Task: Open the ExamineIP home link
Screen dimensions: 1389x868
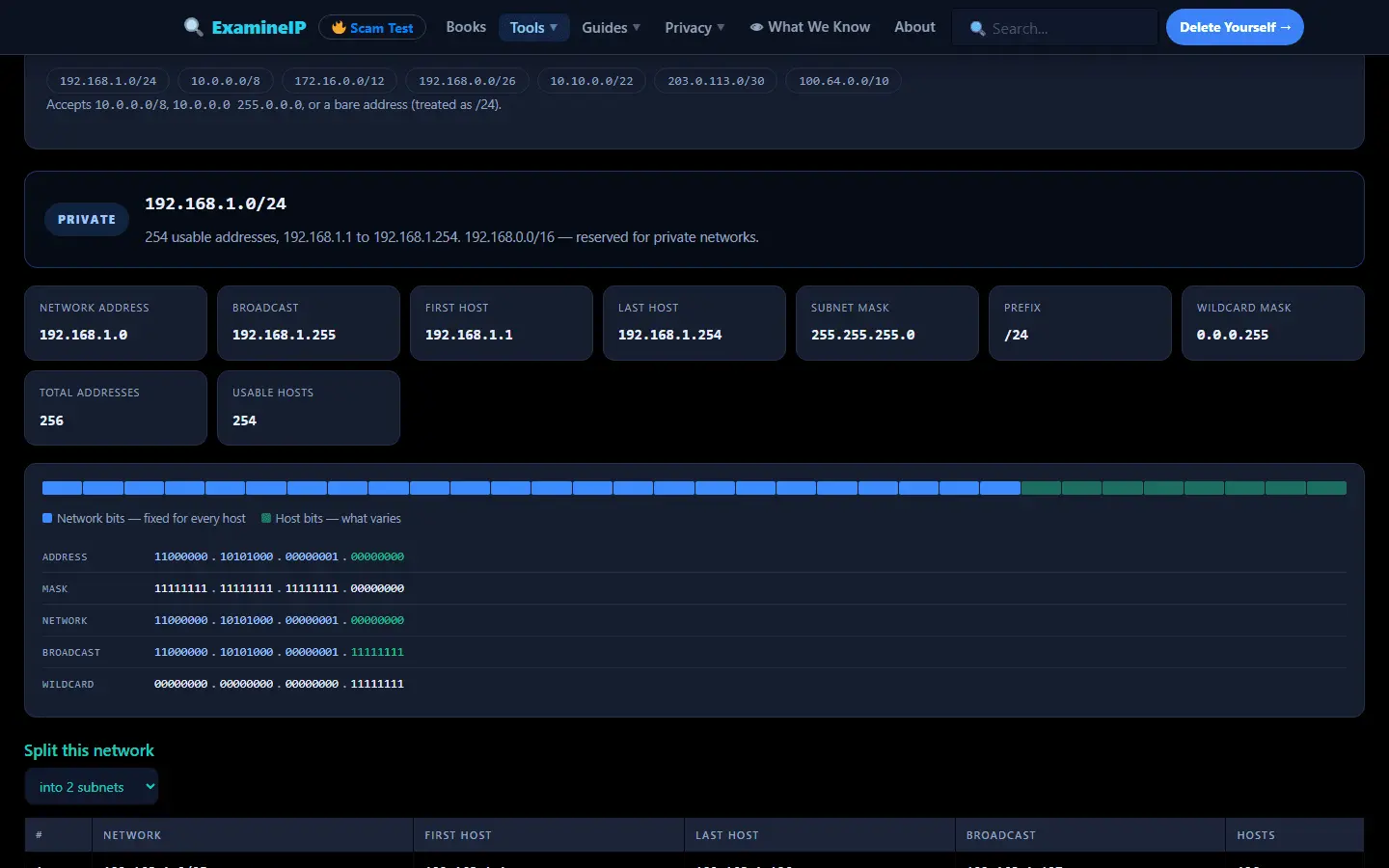Action: (245, 27)
